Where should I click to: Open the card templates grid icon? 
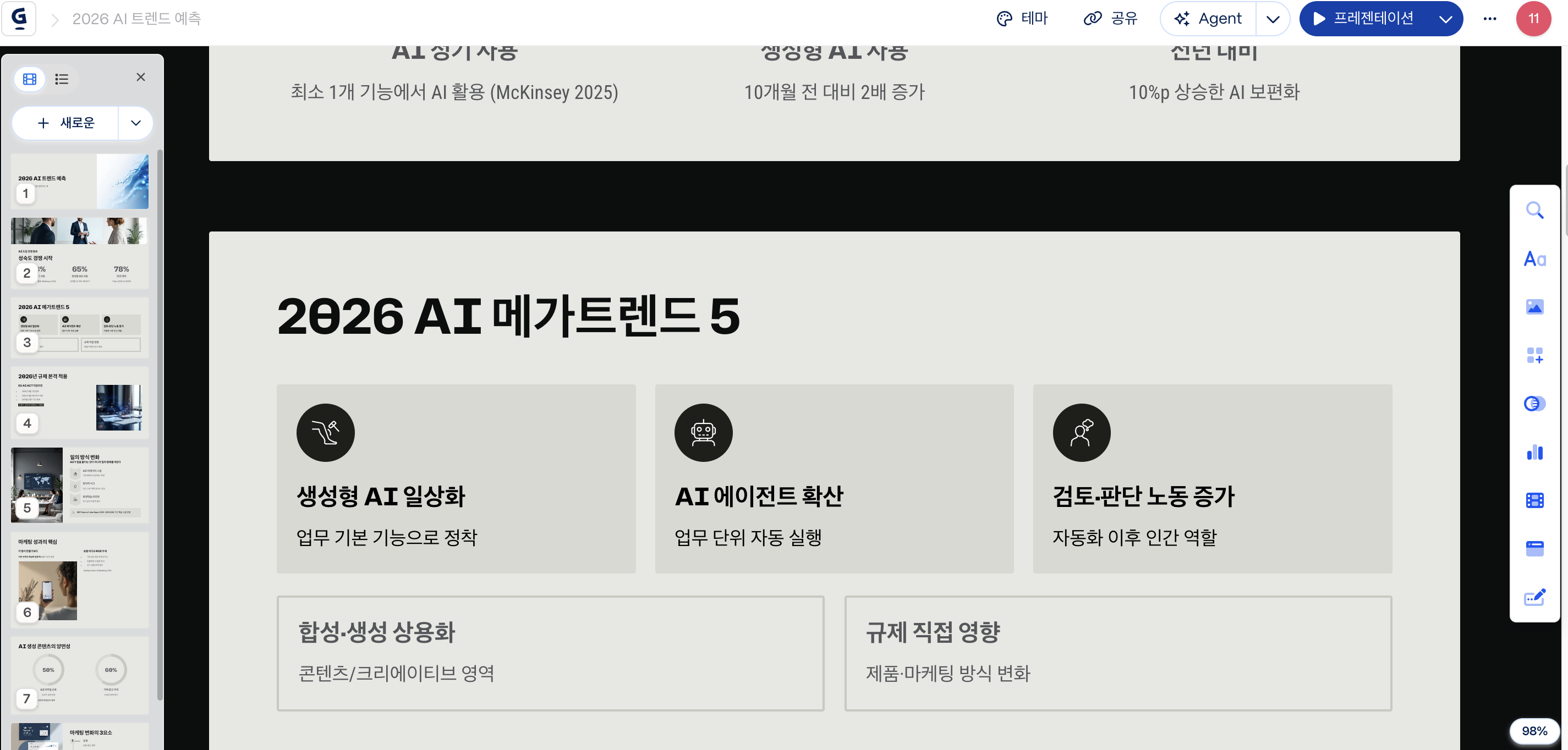point(1534,355)
